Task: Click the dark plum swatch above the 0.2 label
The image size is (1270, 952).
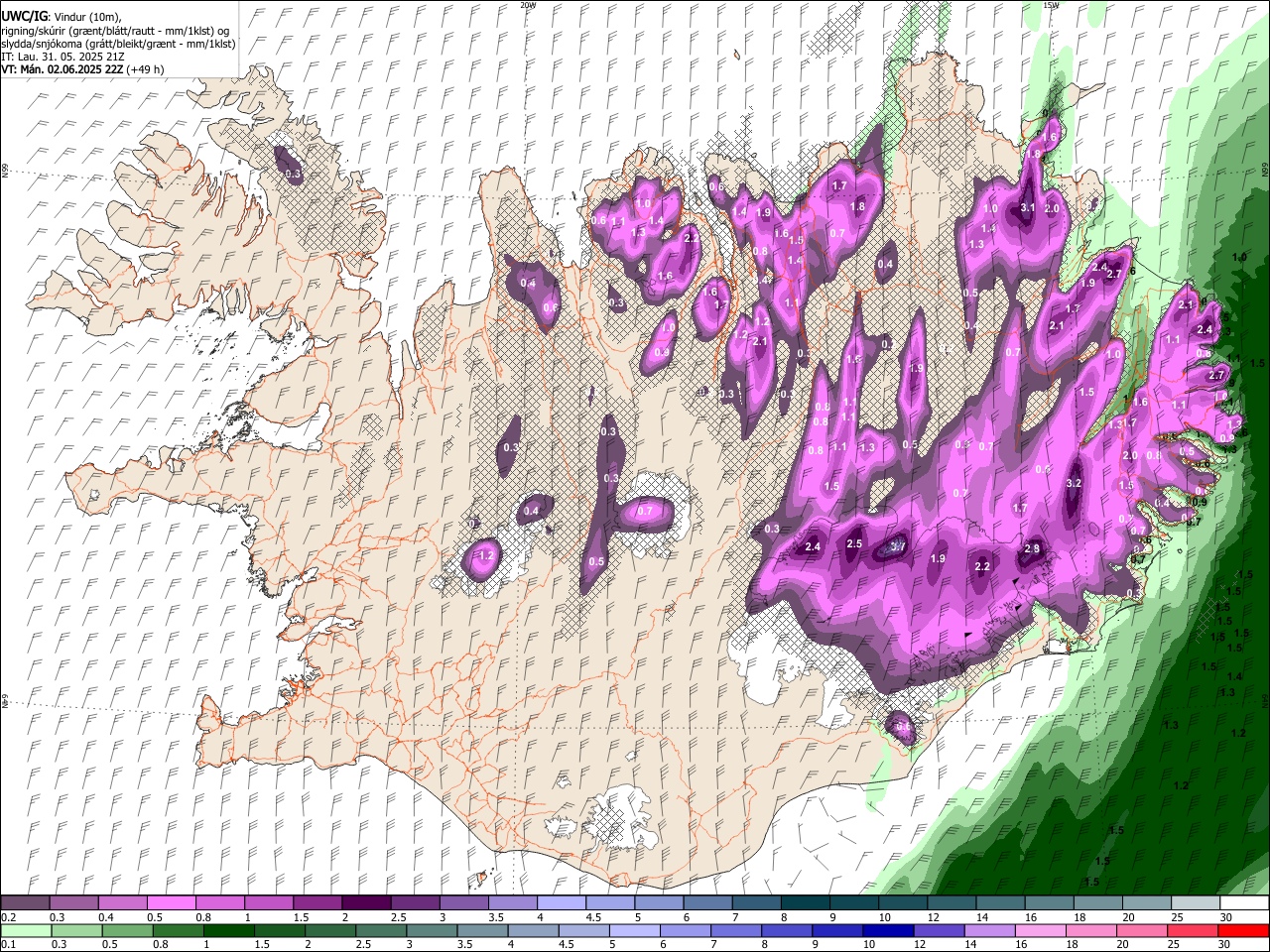Action: click(x=25, y=903)
